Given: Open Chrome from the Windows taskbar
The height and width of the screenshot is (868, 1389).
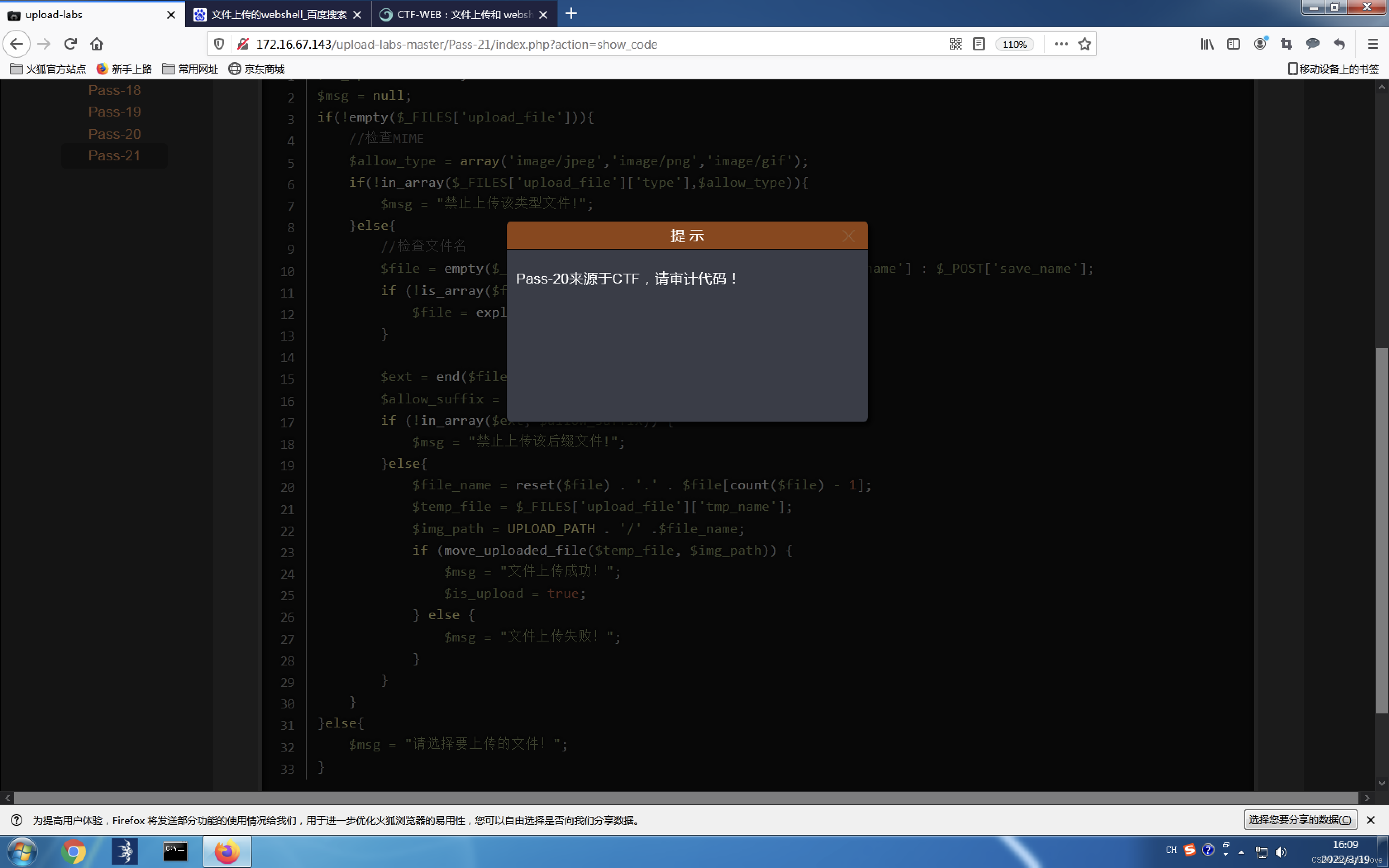Looking at the screenshot, I should coord(74,851).
